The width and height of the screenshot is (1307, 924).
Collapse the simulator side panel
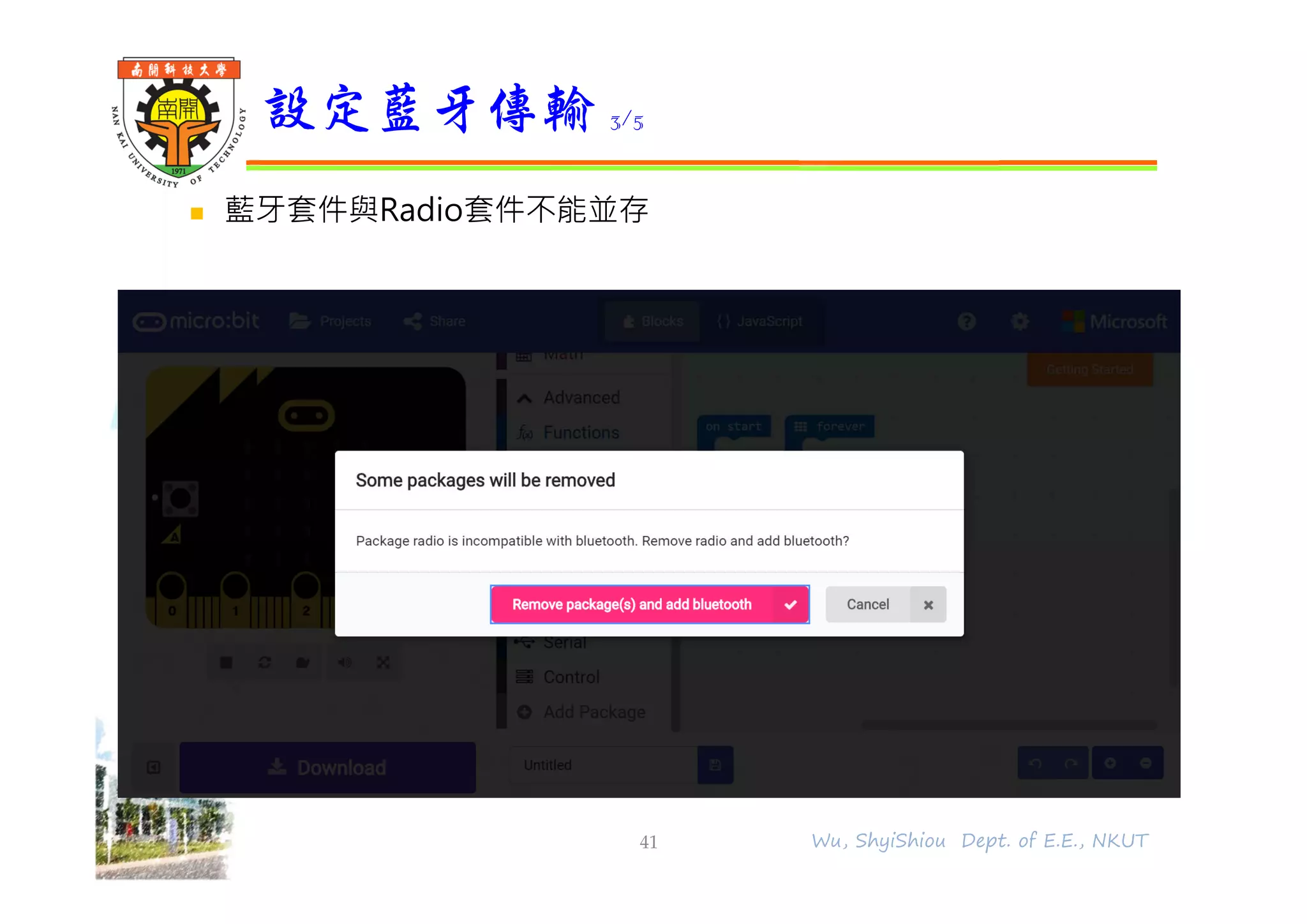coord(154,767)
